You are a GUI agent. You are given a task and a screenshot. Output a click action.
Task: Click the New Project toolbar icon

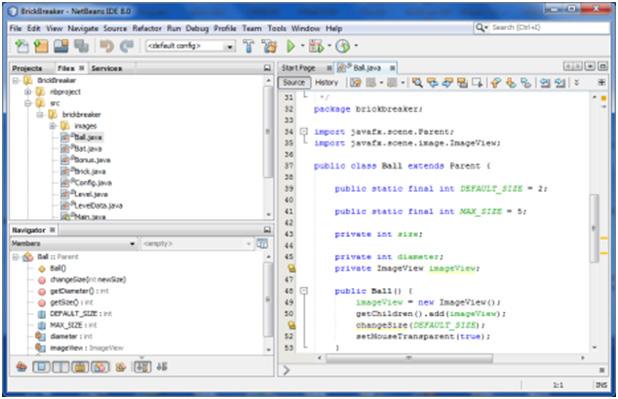[41, 46]
